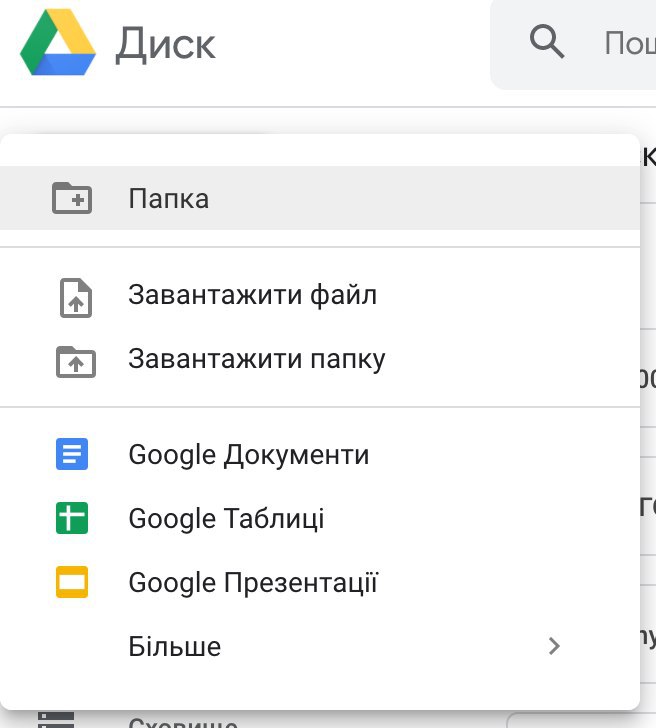Open the Більше menu entry

pos(175,646)
